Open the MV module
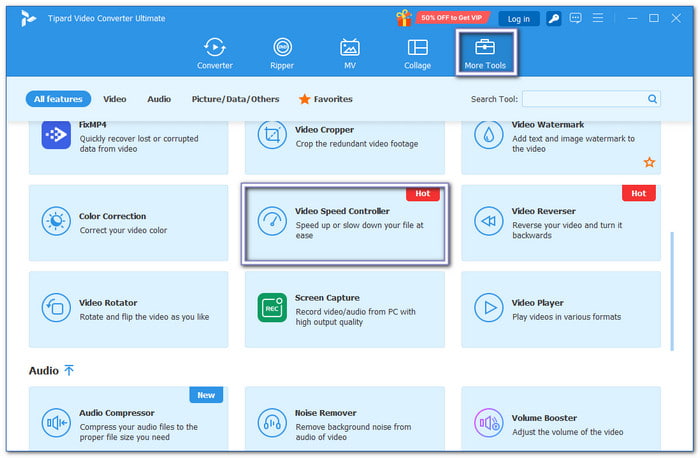The height and width of the screenshot is (458, 700). click(350, 54)
